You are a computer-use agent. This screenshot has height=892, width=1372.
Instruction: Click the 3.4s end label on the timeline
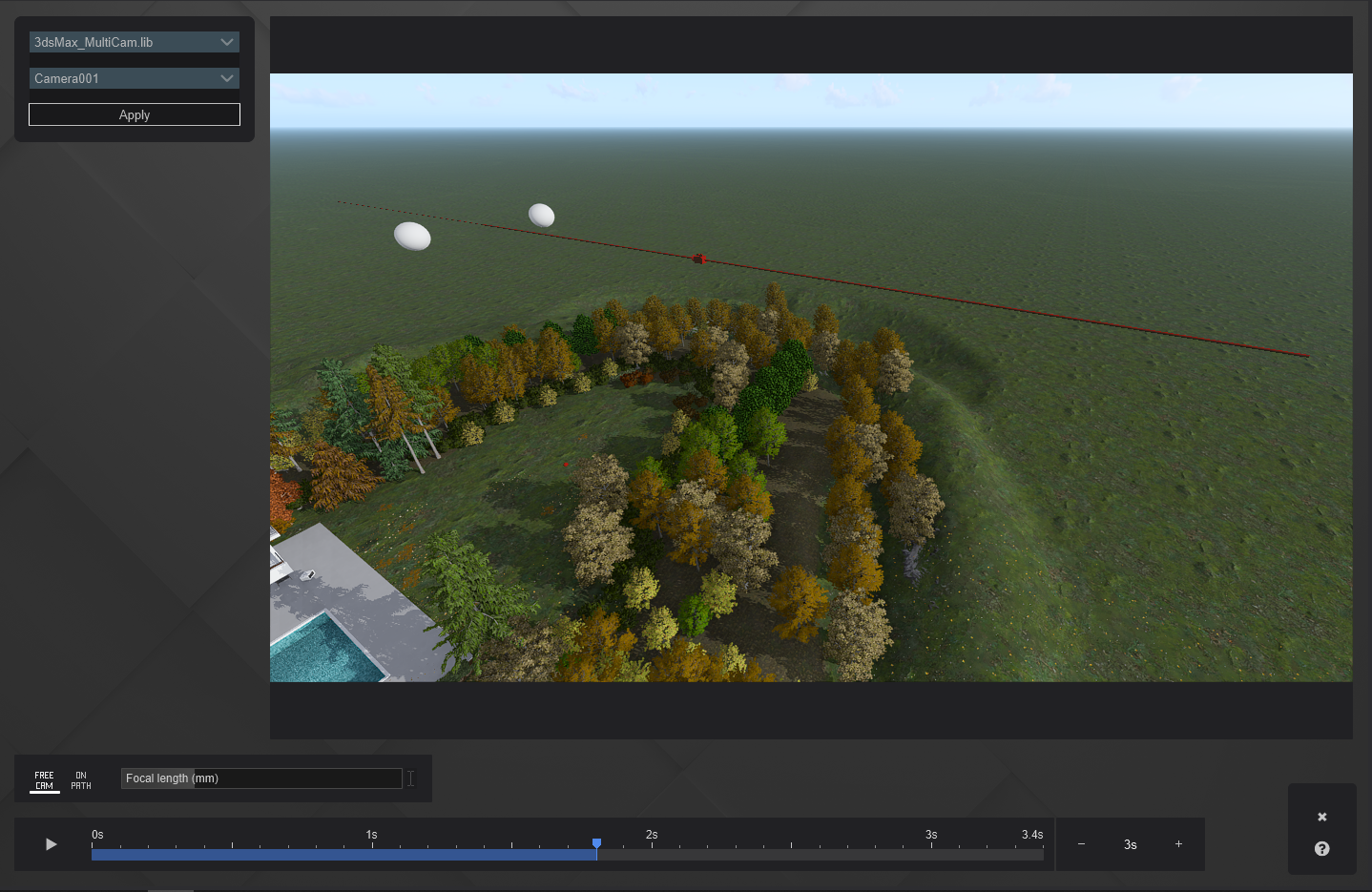pos(1032,835)
